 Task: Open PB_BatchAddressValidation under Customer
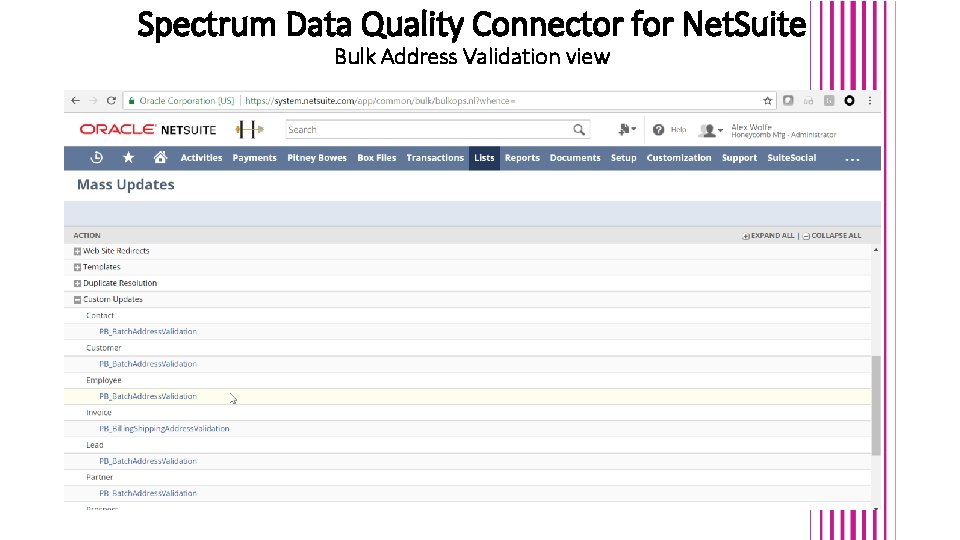click(148, 364)
